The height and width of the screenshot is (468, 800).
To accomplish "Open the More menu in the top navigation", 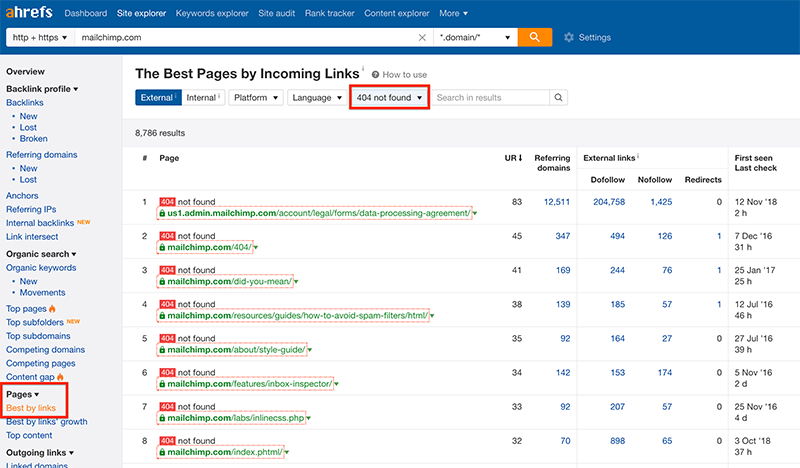I will pos(454,13).
